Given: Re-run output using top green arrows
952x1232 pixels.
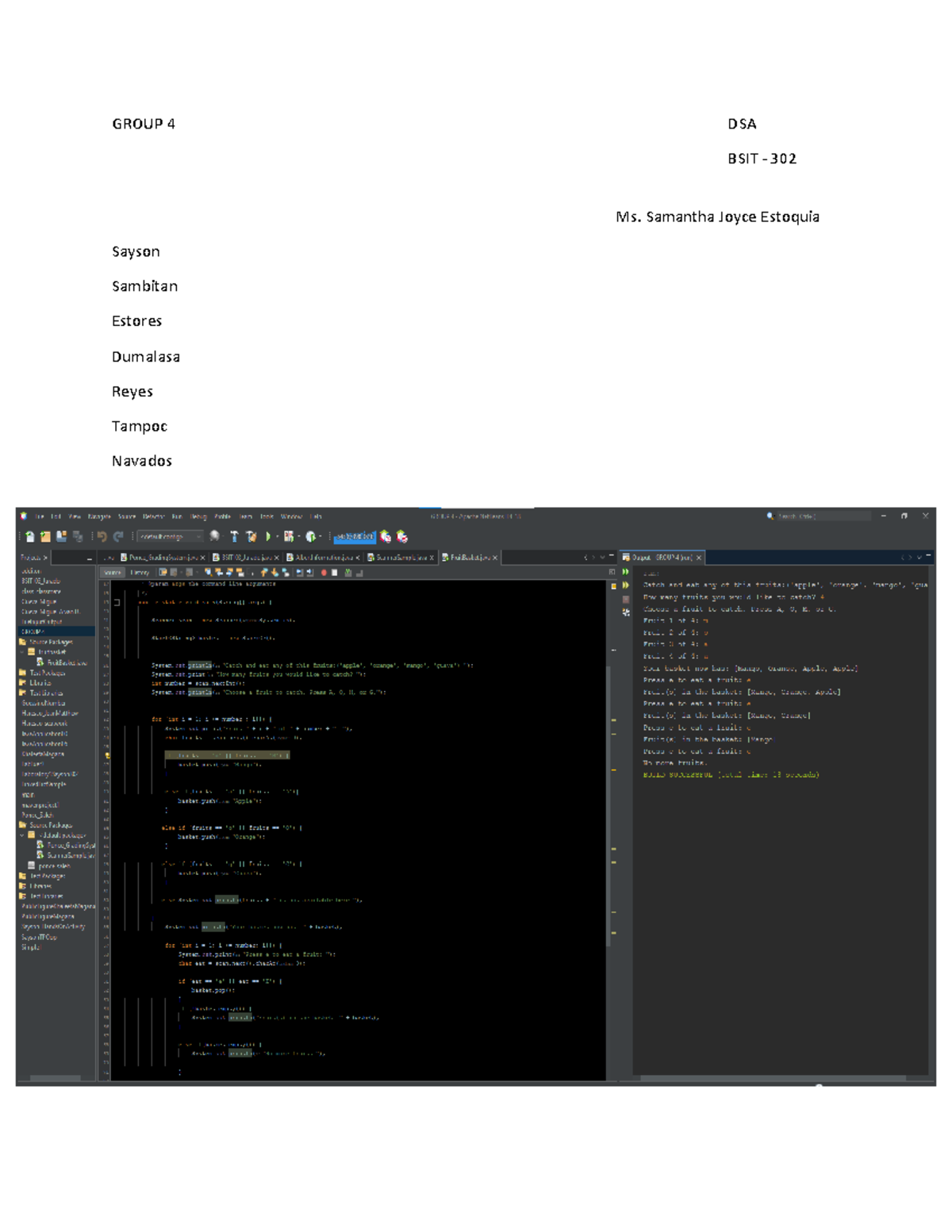Looking at the screenshot, I should click(x=626, y=572).
